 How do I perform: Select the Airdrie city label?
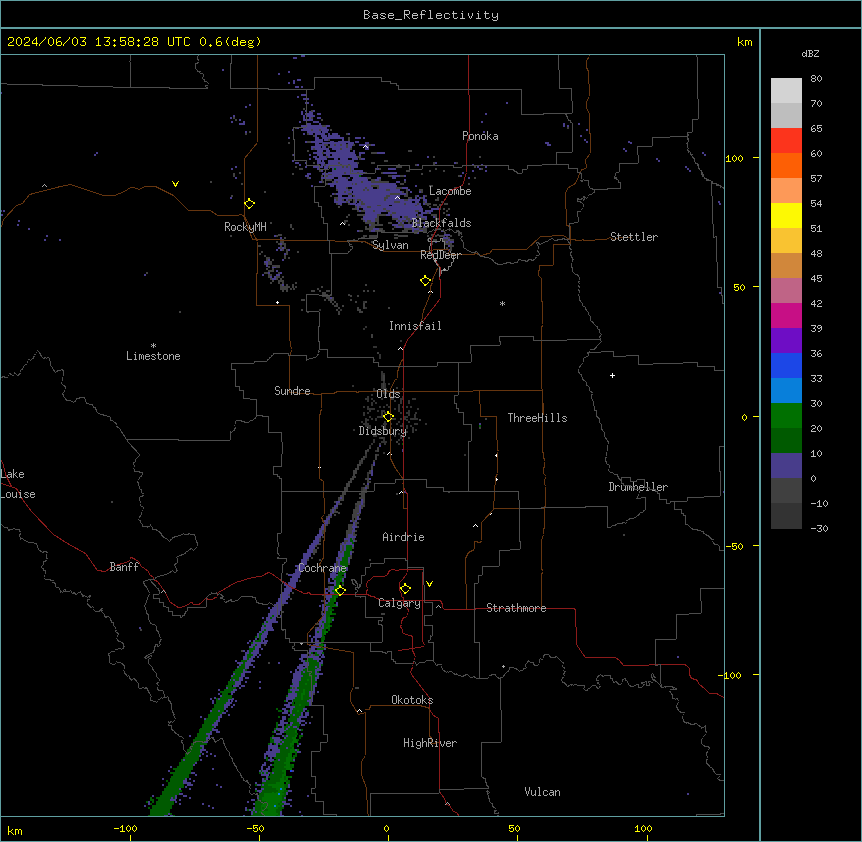point(404,537)
